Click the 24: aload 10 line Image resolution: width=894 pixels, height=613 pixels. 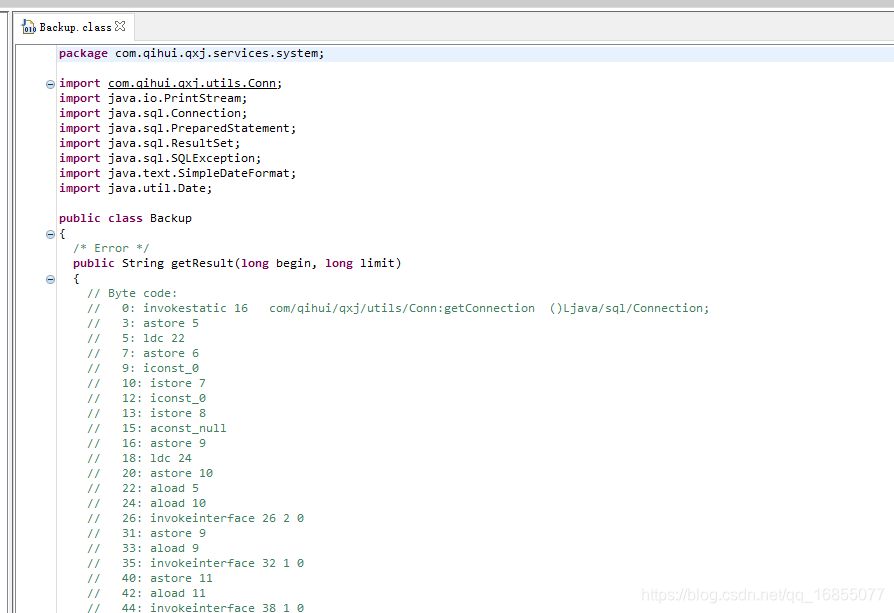(x=147, y=503)
